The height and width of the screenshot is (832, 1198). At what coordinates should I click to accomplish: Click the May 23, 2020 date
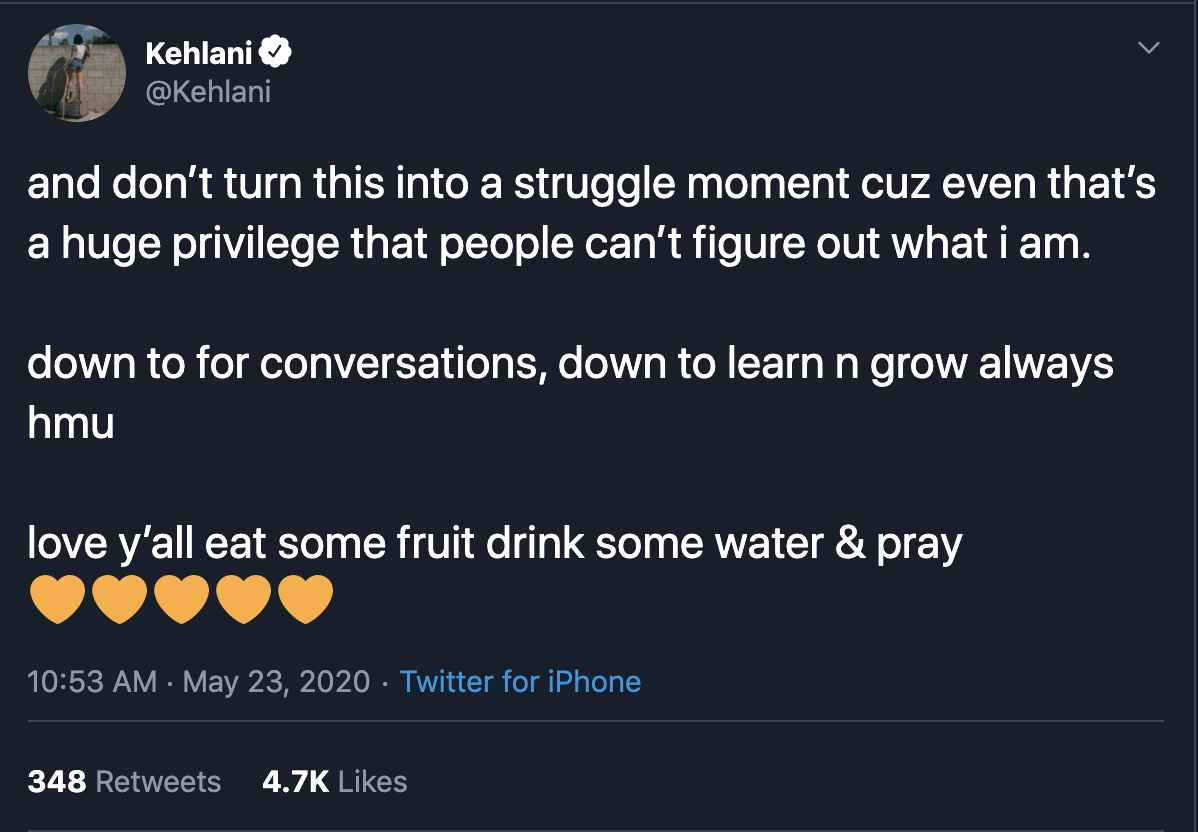[x=276, y=681]
